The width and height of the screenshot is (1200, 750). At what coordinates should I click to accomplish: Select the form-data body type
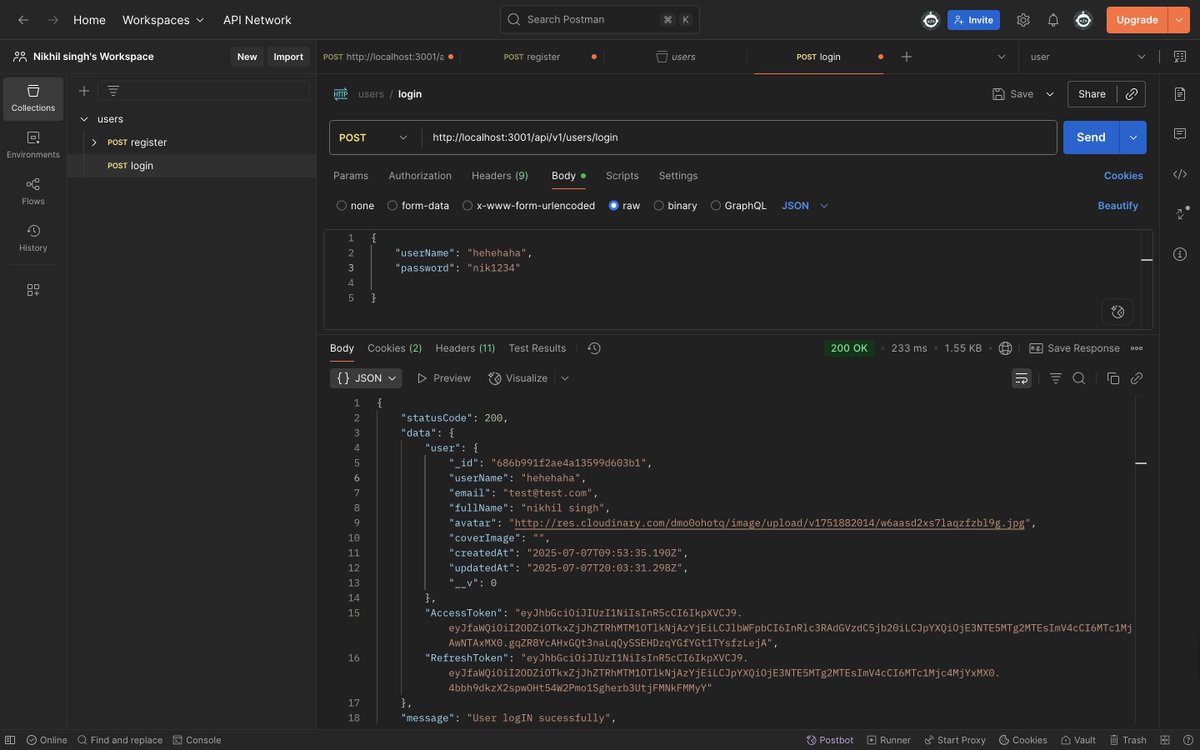pos(418,206)
